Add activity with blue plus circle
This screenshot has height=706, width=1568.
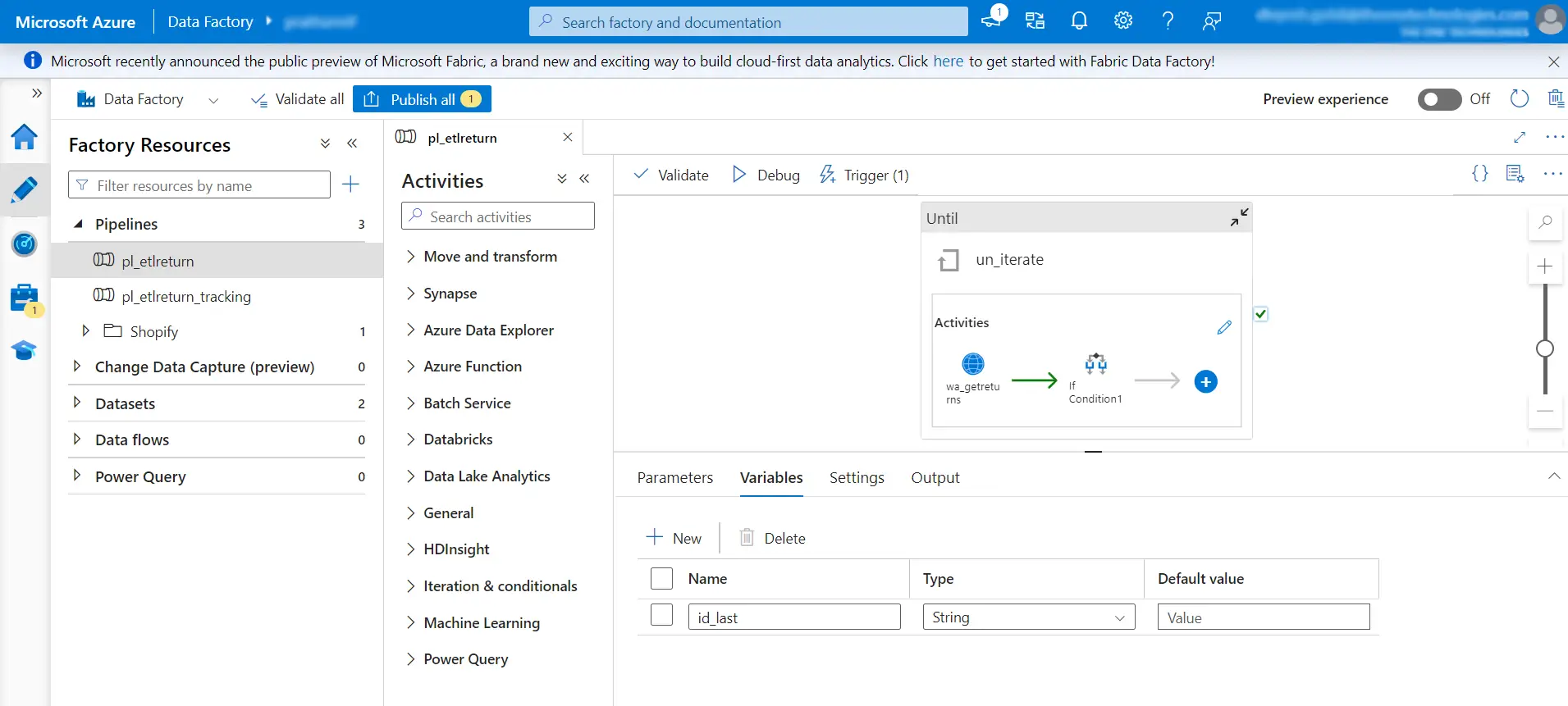(1205, 381)
